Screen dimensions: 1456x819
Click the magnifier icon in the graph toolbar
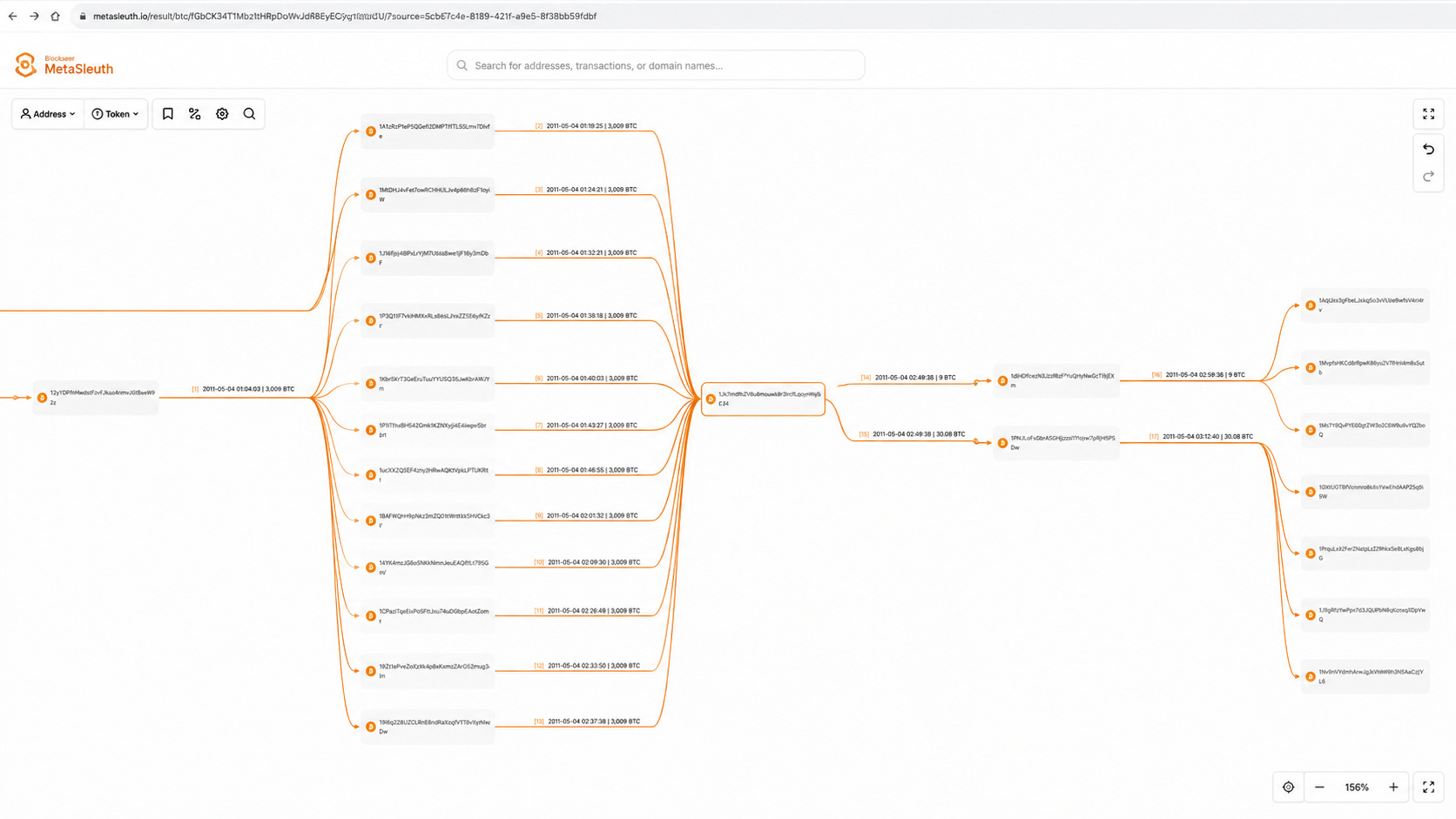[x=249, y=114]
